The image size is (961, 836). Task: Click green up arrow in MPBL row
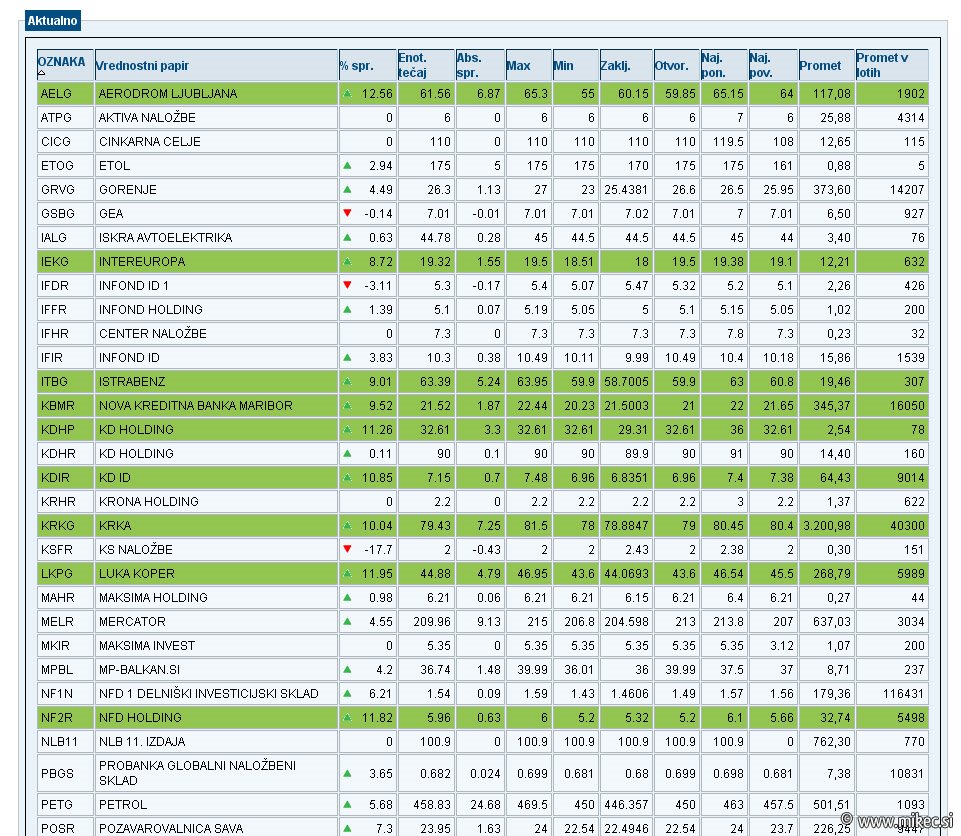pos(348,669)
